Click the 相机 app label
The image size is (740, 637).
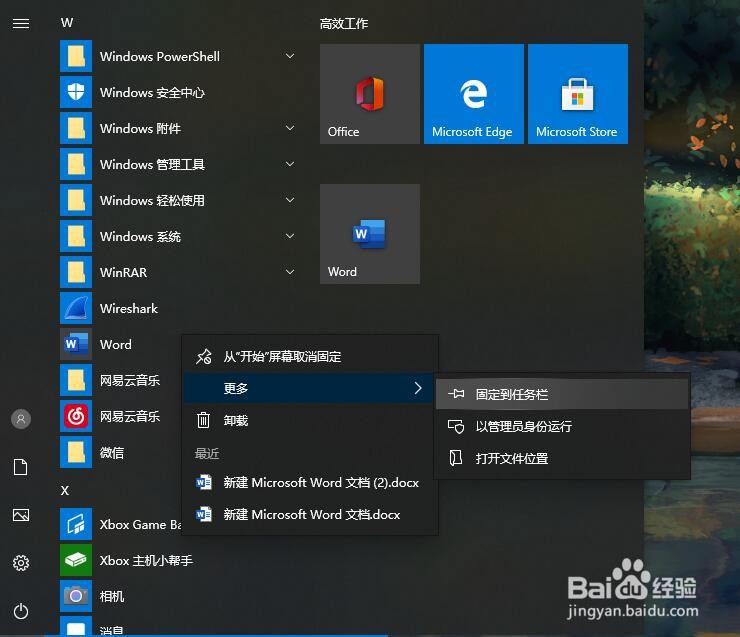tap(112, 596)
